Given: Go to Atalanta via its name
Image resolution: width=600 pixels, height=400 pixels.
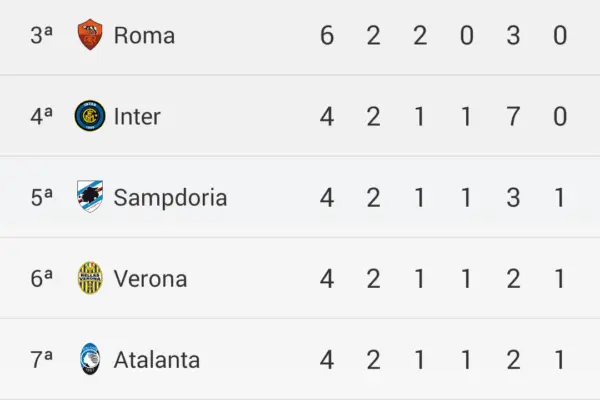Looking at the screenshot, I should 156,359.
